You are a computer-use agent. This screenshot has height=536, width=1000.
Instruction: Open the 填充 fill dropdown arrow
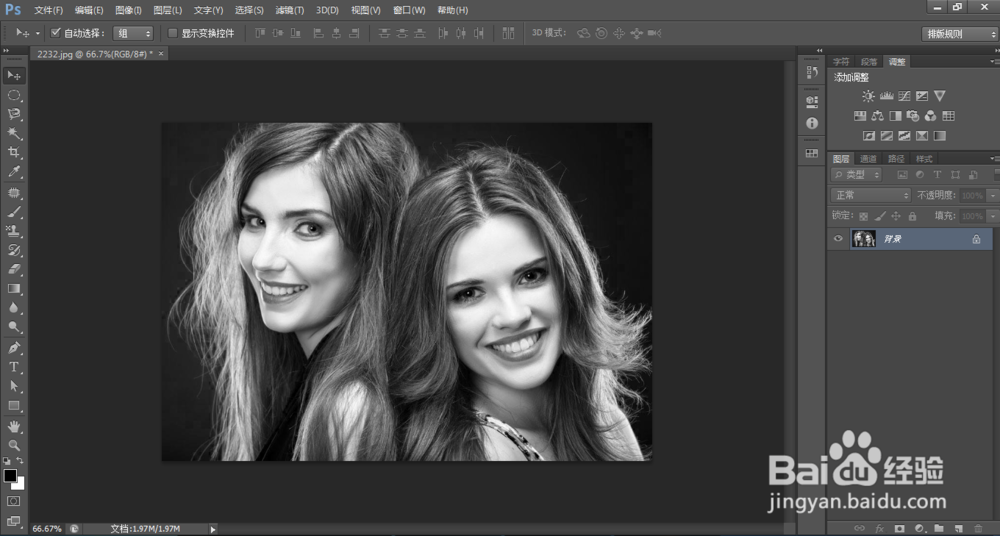(x=992, y=216)
